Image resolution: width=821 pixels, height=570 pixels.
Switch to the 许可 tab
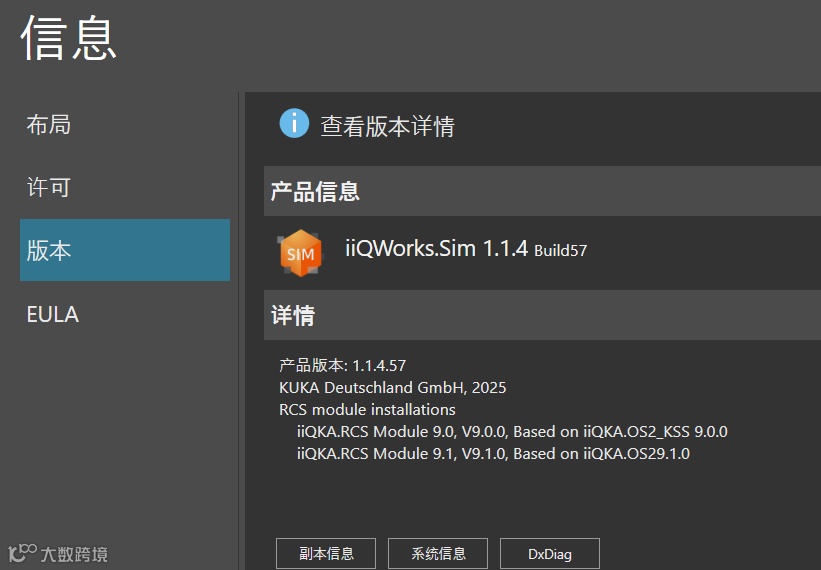tap(49, 187)
